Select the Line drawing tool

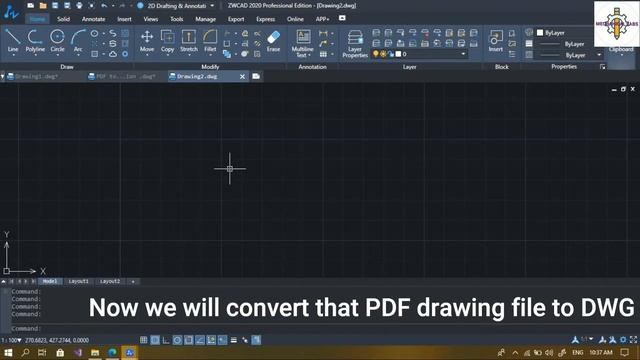pos(13,40)
